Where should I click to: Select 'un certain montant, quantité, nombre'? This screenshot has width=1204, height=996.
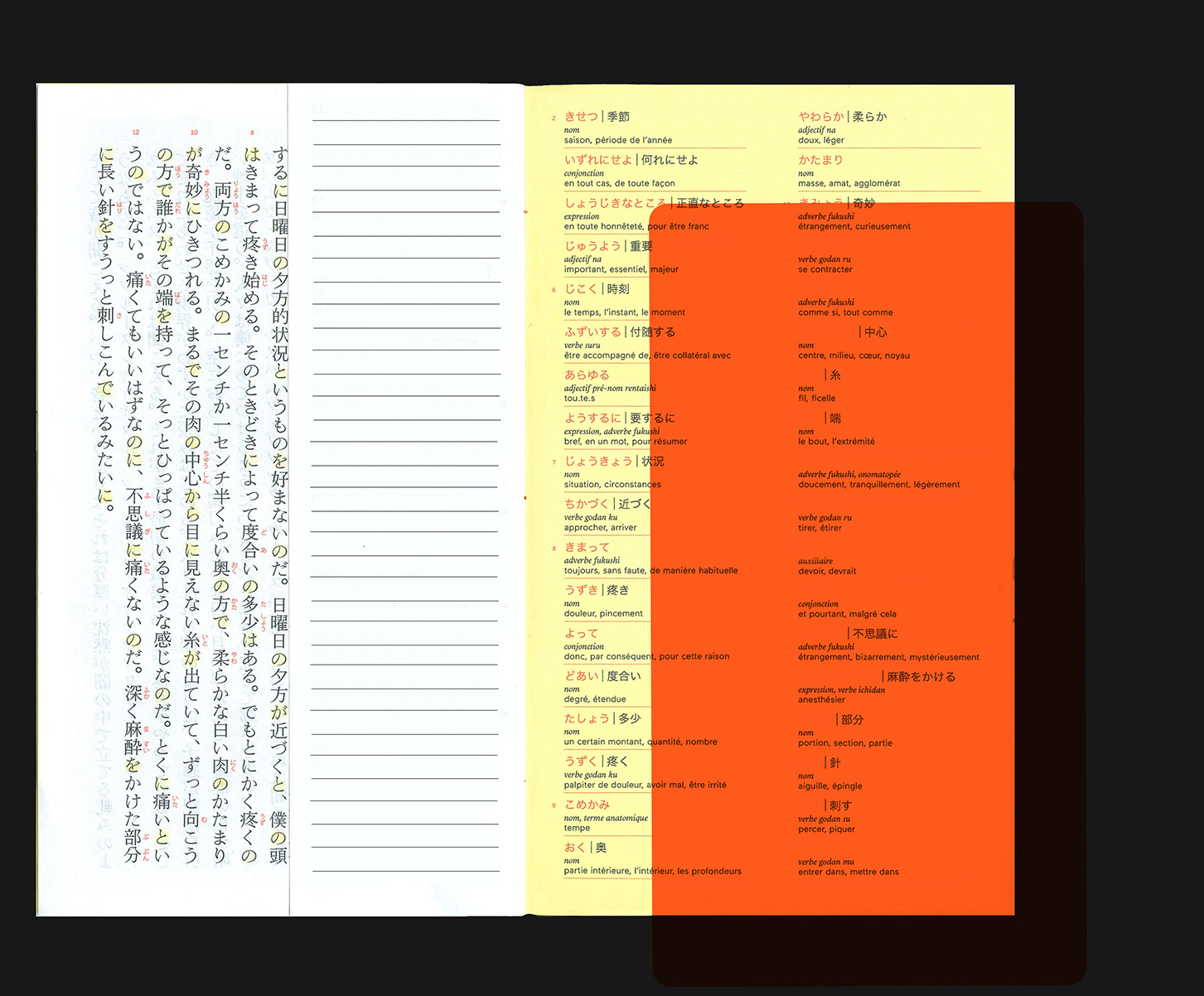point(641,742)
